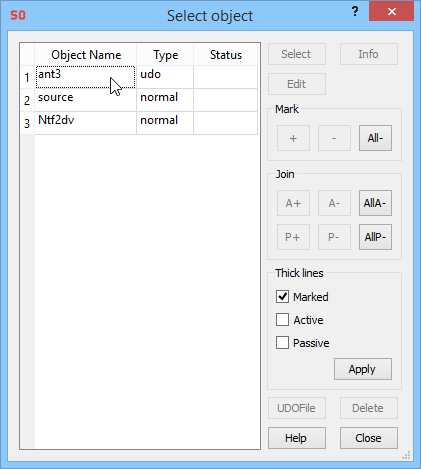This screenshot has width=421, height=469.
Task: Open the Help button at bottom
Action: point(297,438)
